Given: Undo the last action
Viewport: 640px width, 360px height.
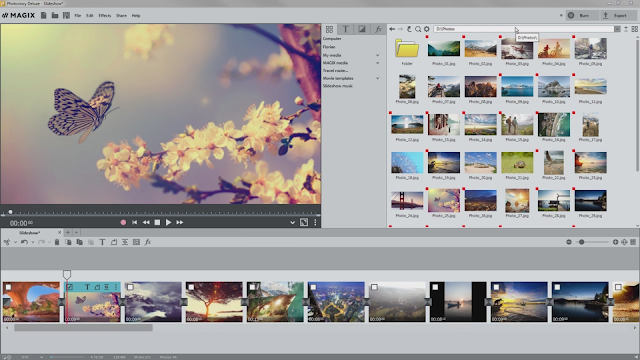Looking at the screenshot, I should click(x=24, y=242).
